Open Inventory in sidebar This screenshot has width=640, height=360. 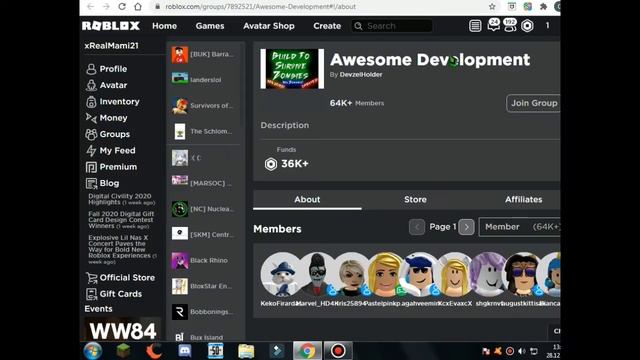click(x=113, y=102)
